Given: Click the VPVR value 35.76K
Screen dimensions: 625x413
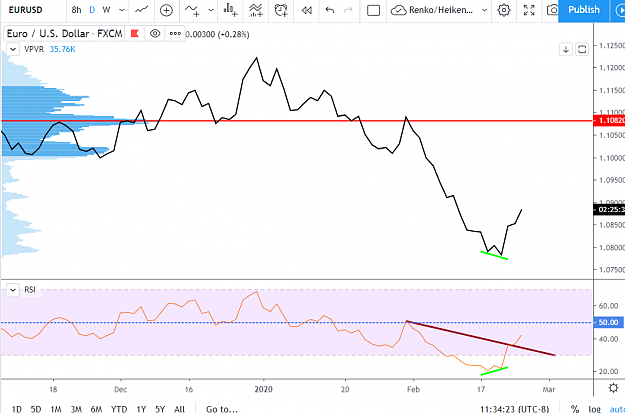Looking at the screenshot, I should tap(63, 49).
